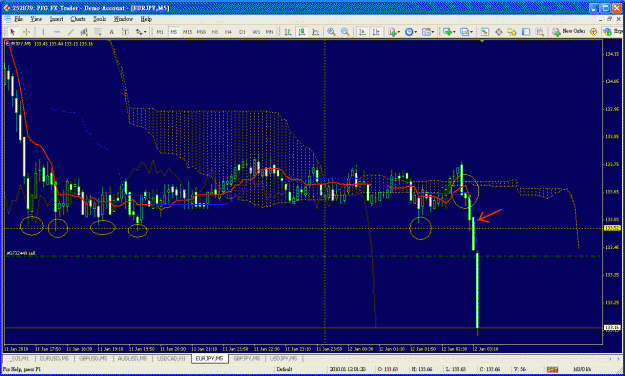Open the Insert menu
Image resolution: width=625 pixels, height=376 pixels.
[x=57, y=19]
